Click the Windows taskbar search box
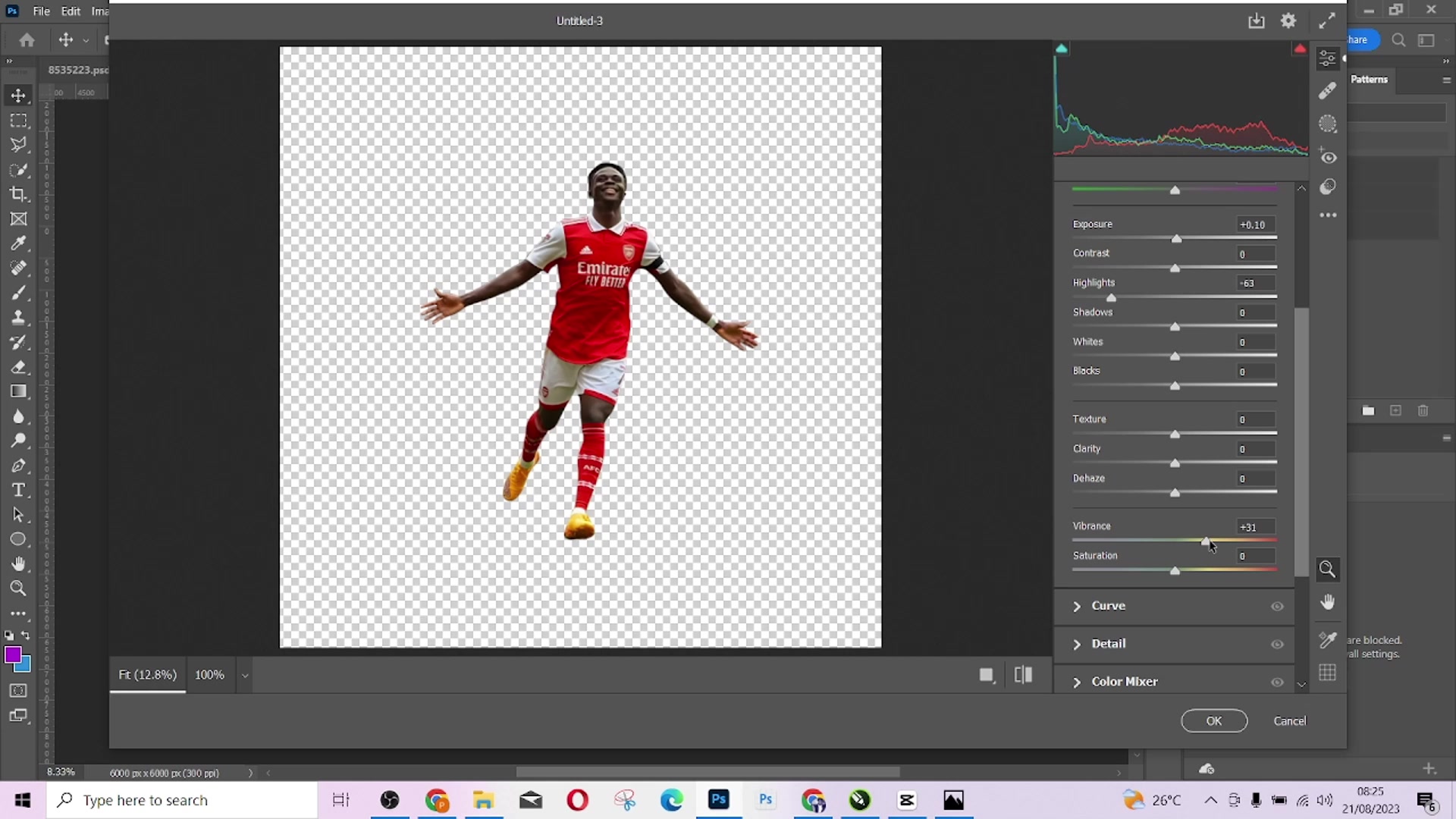The width and height of the screenshot is (1456, 819). coord(182,800)
